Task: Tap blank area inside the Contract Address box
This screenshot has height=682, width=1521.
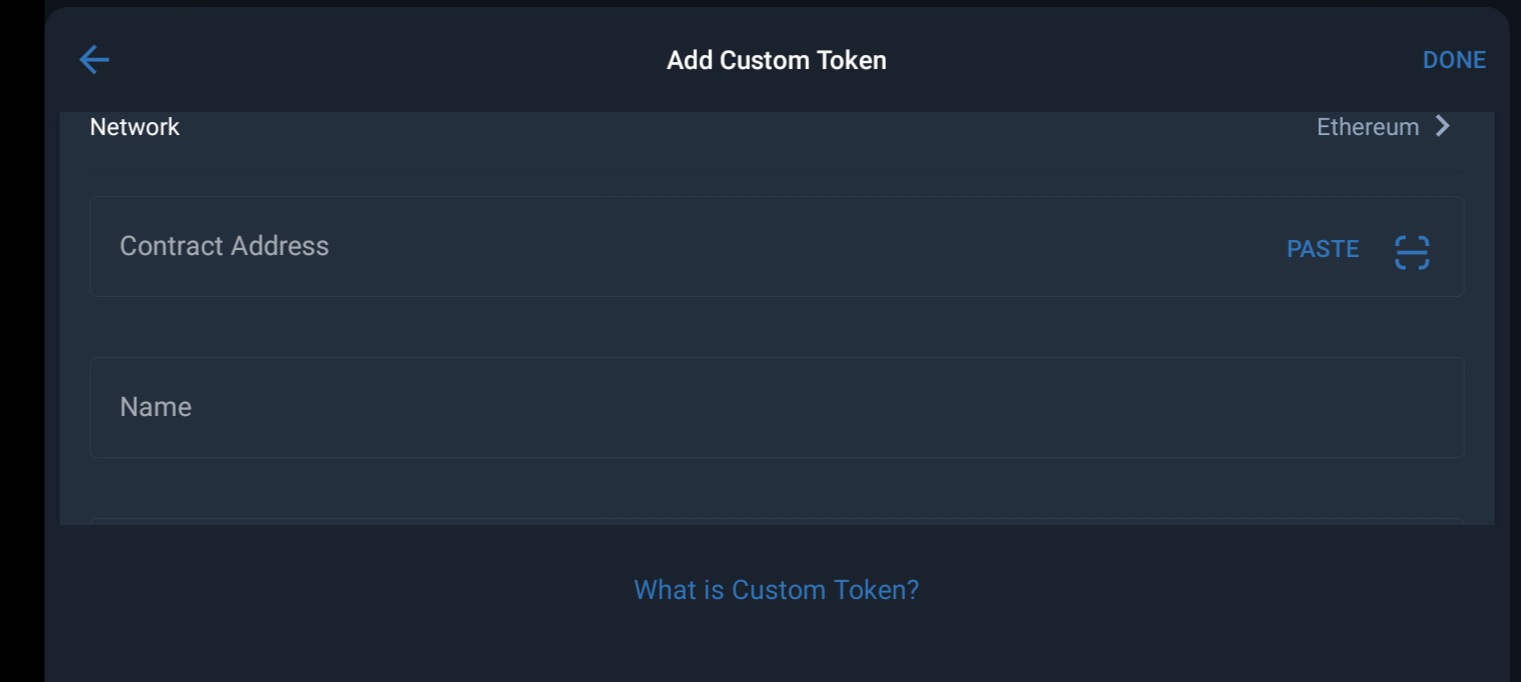Action: pyautogui.click(x=800, y=247)
